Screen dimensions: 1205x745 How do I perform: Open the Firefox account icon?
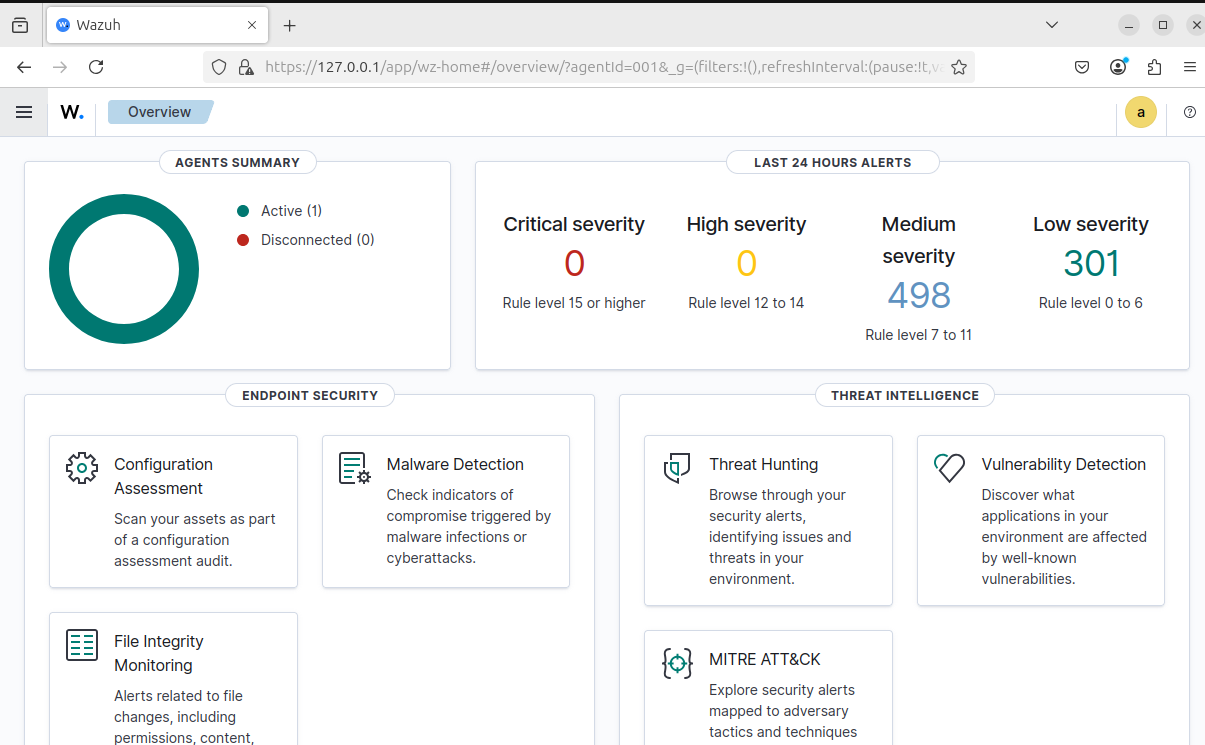coord(1118,67)
